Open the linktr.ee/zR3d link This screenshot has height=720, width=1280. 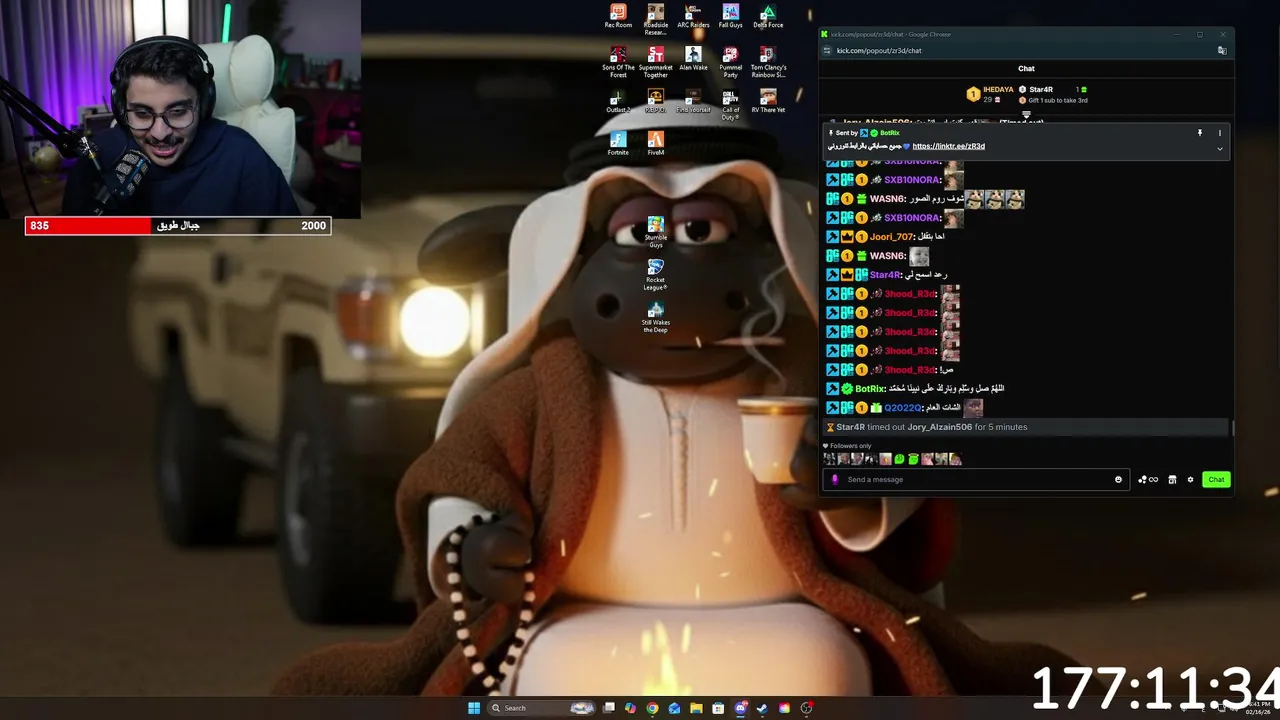[948, 146]
